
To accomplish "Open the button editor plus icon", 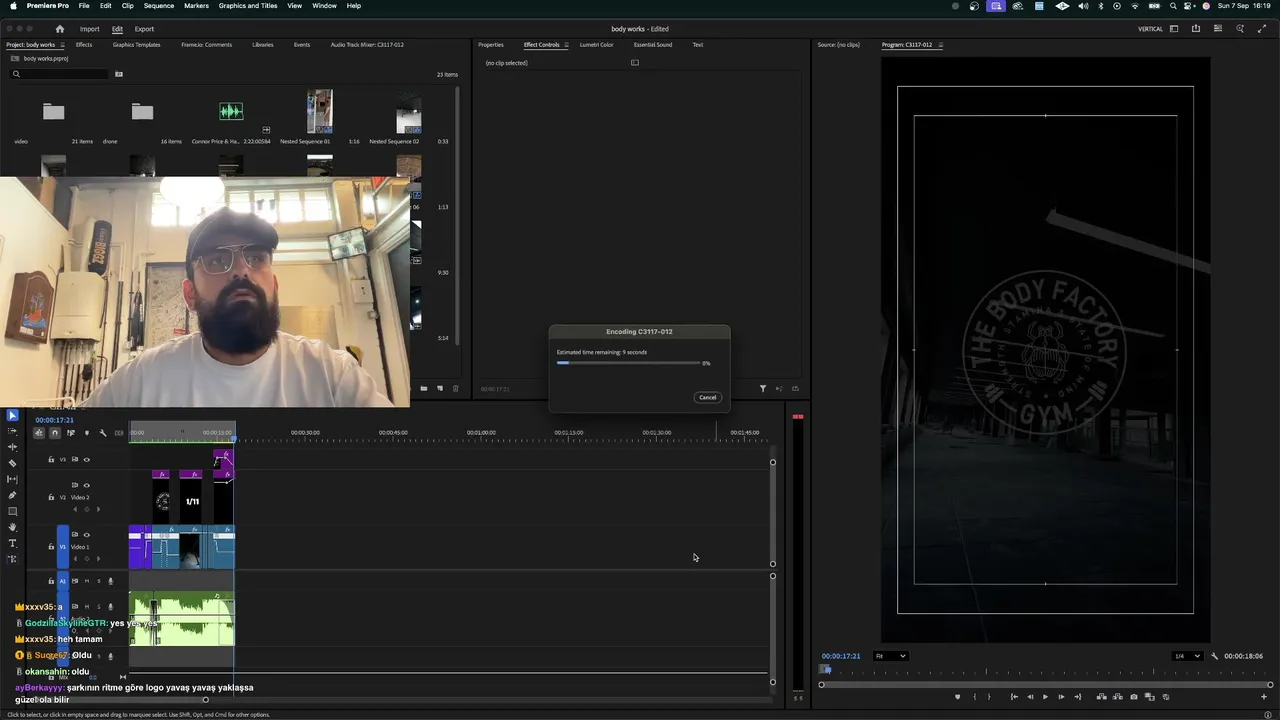I will coord(1264,697).
